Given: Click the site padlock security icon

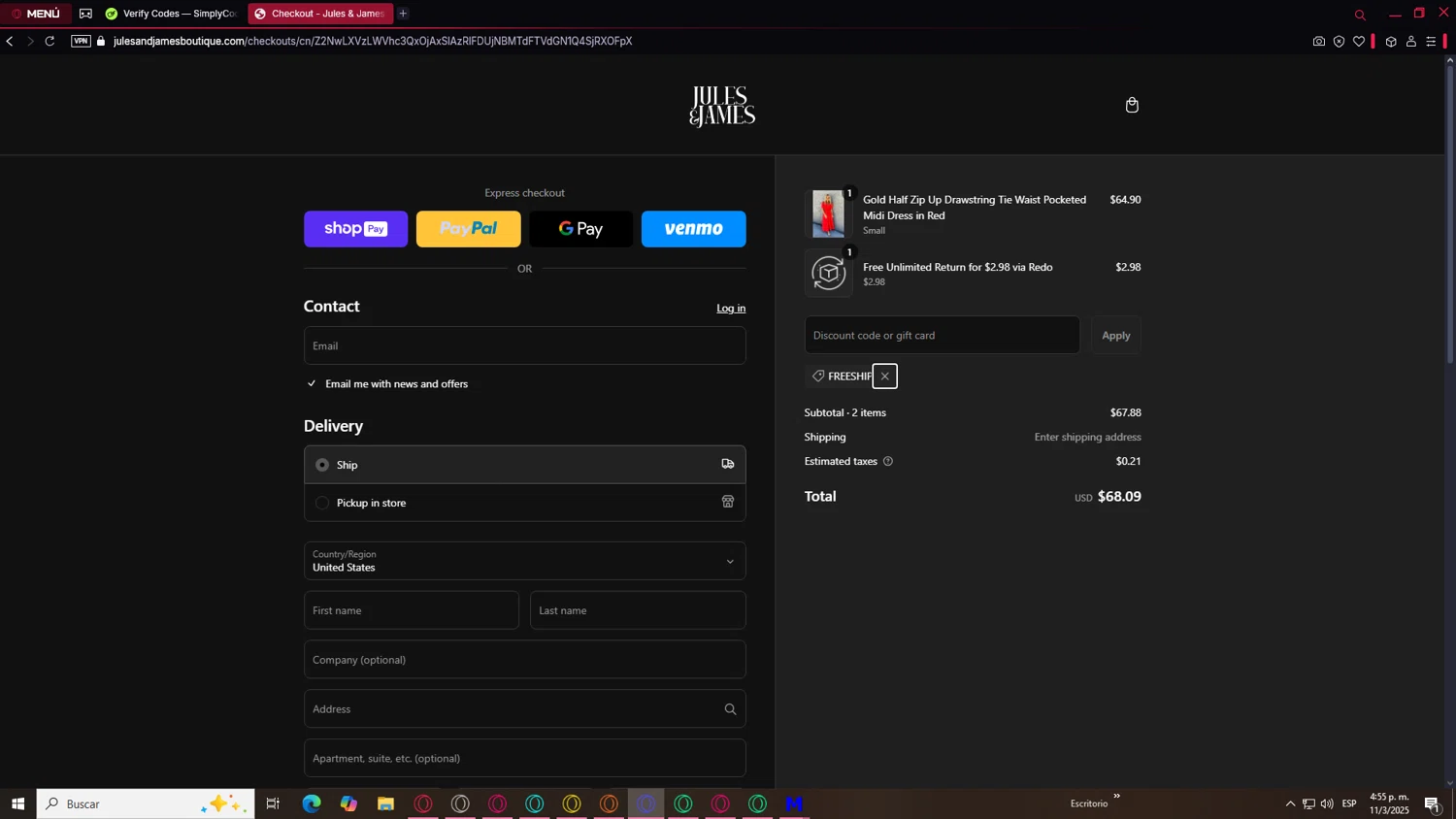Looking at the screenshot, I should (x=101, y=41).
